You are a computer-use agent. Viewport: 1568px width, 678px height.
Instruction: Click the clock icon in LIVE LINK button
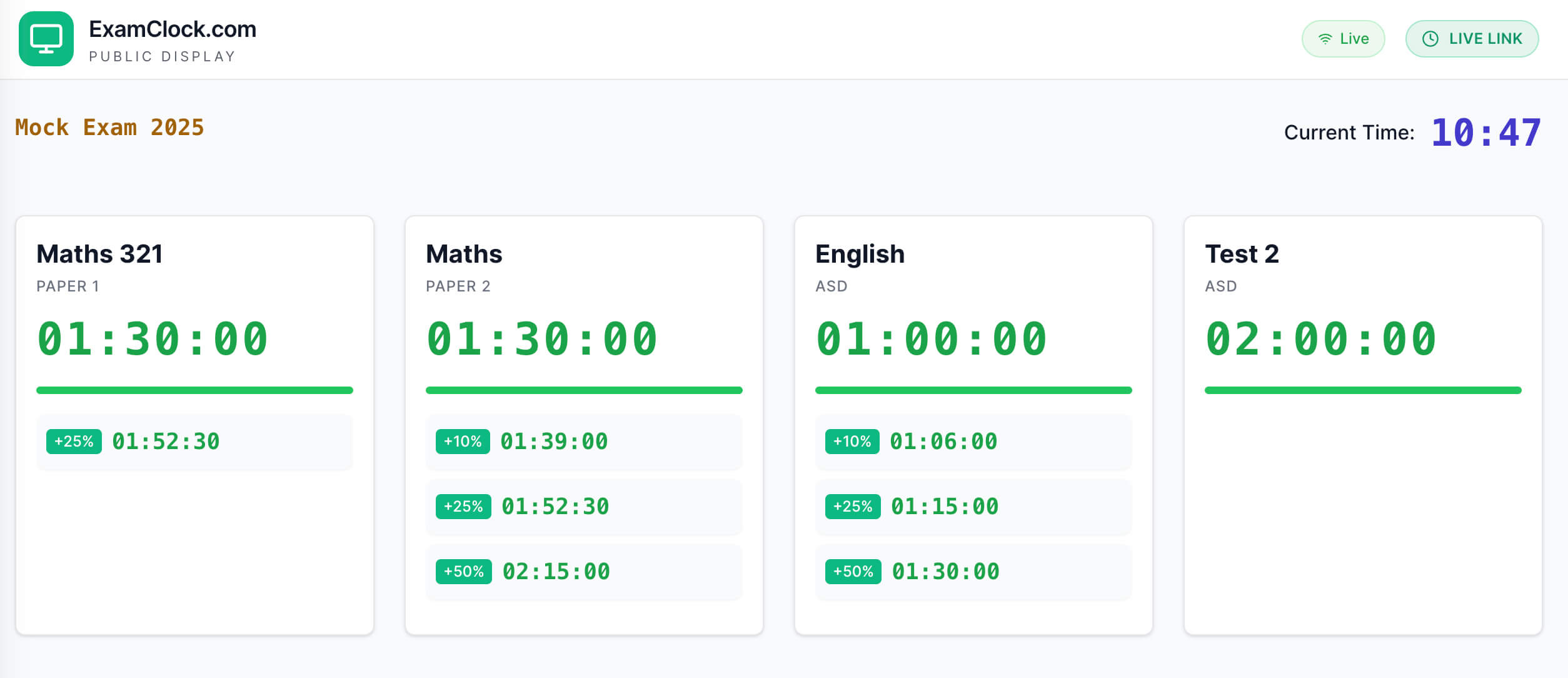1430,39
